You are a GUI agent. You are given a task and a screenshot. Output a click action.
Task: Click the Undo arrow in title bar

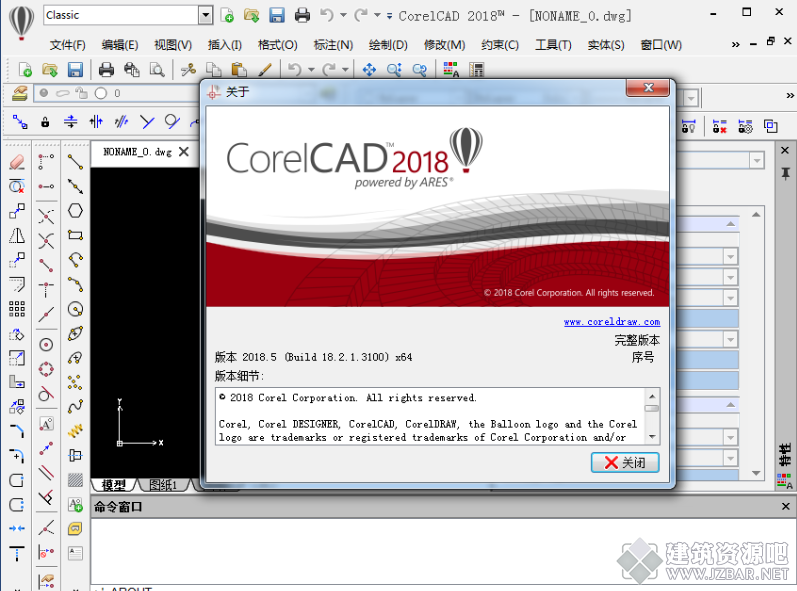326,15
